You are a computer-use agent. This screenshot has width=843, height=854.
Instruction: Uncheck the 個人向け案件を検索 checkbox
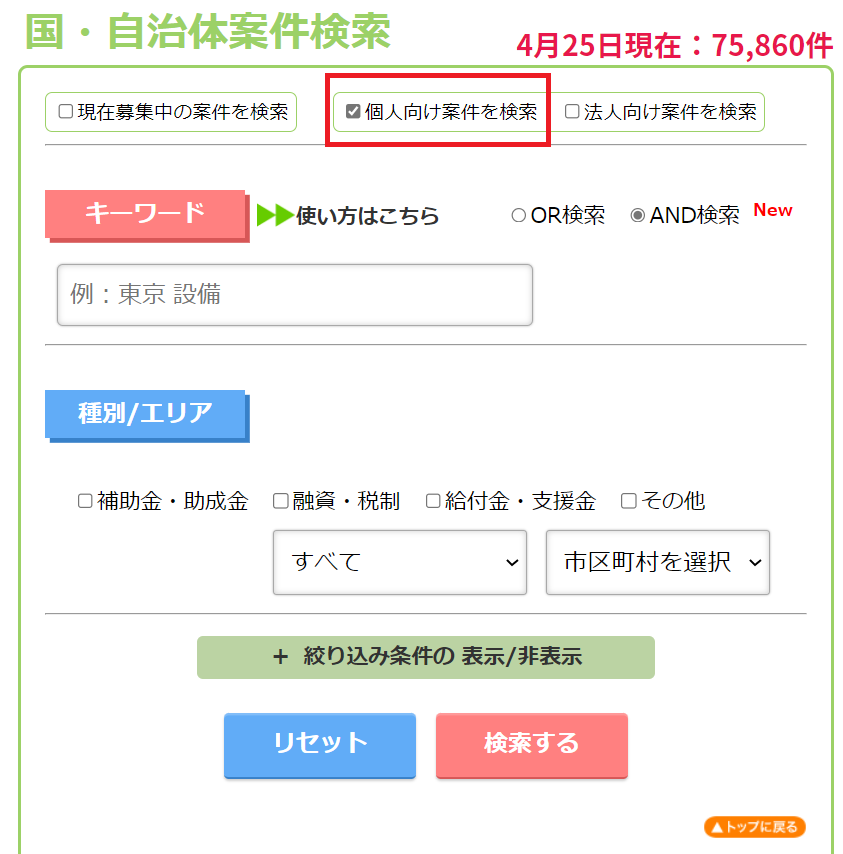coord(353,112)
